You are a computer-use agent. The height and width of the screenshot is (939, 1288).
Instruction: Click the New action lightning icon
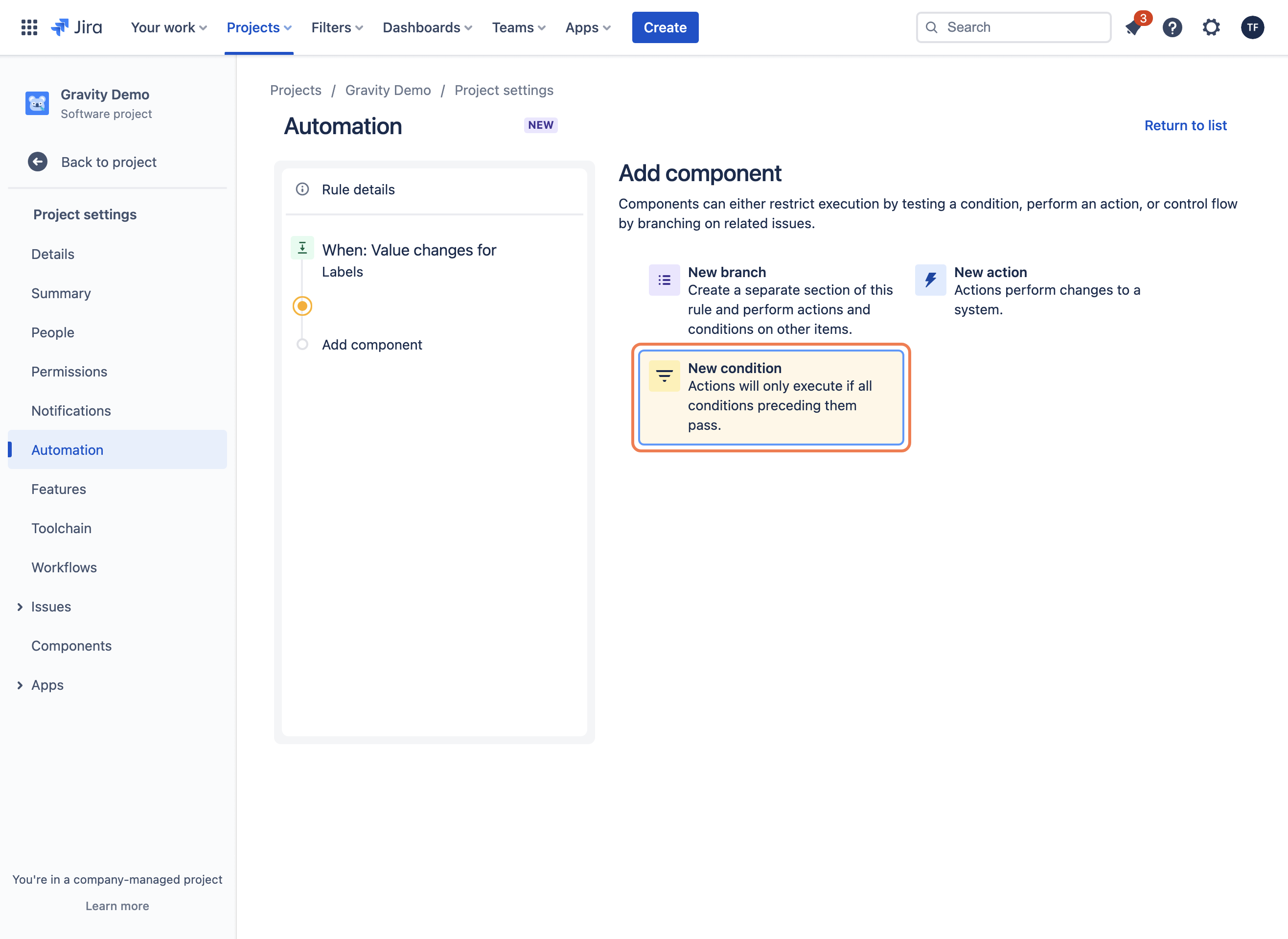point(930,280)
